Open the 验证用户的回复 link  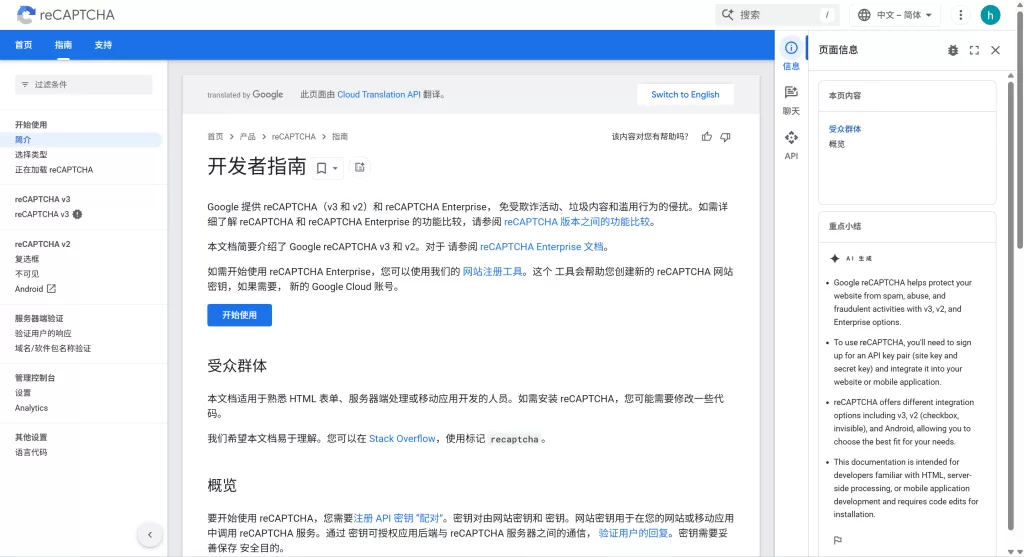[633, 533]
